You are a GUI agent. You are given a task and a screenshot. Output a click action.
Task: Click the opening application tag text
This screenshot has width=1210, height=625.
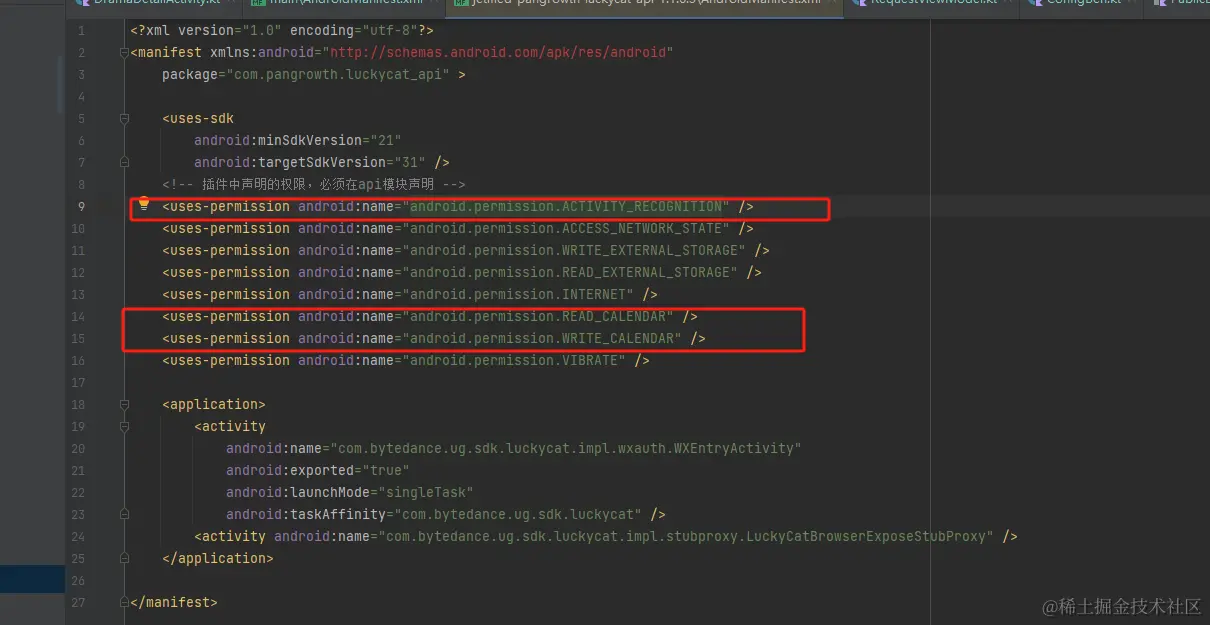[214, 404]
